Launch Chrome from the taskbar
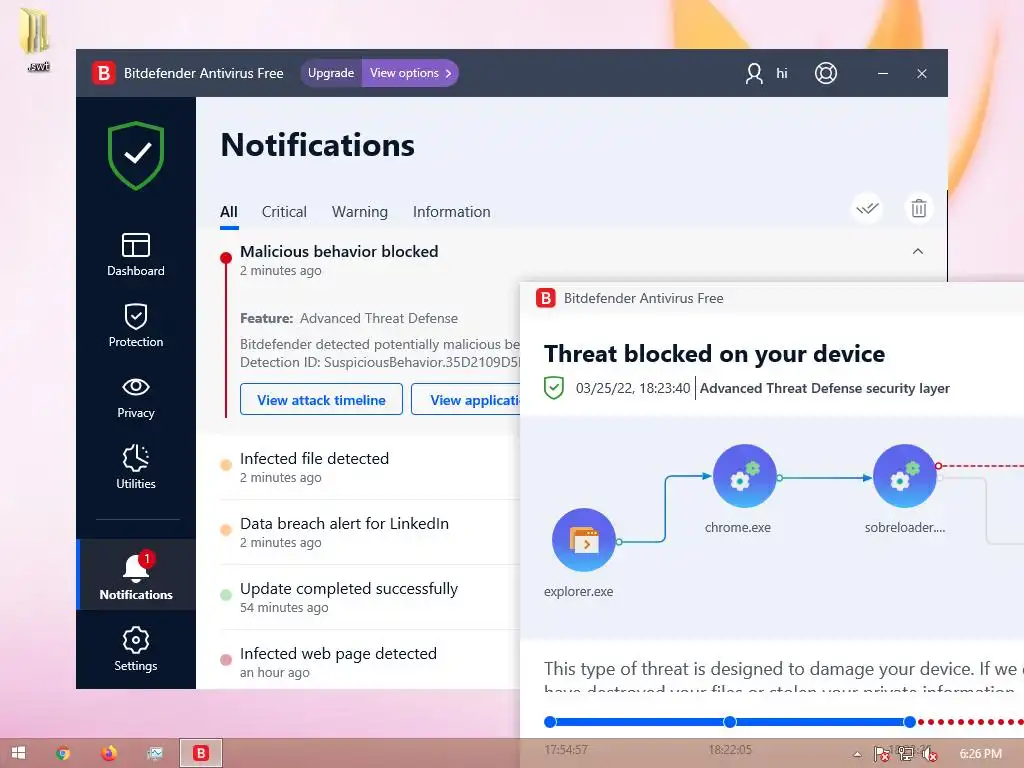Screen dimensions: 1024x768 click(x=63, y=753)
